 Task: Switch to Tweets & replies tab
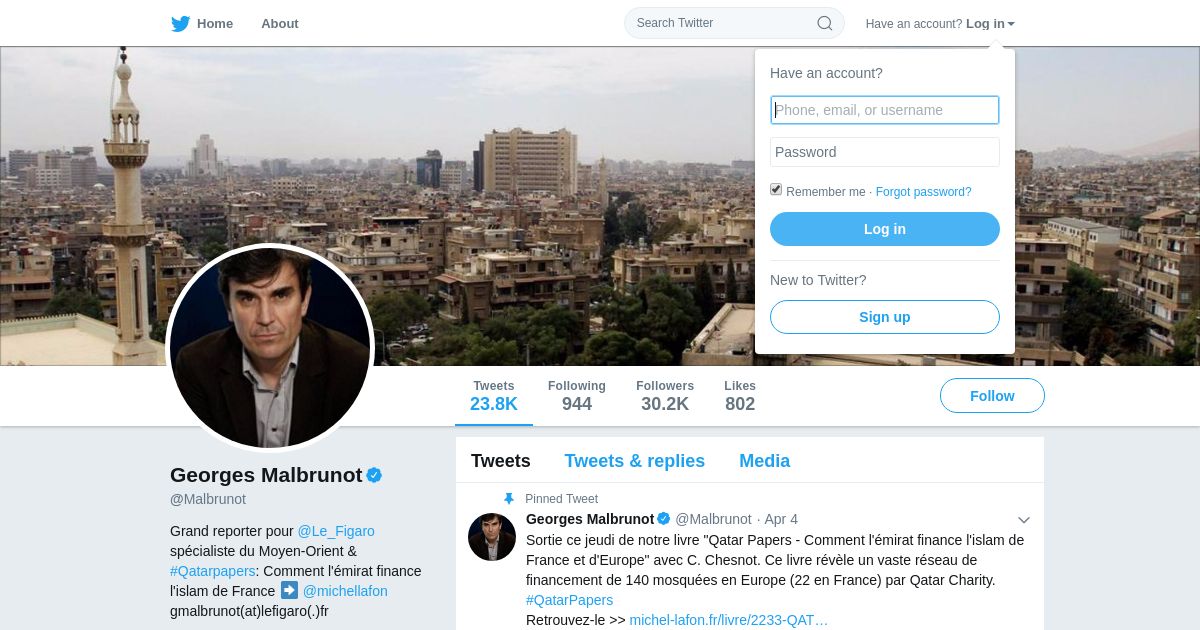point(634,461)
